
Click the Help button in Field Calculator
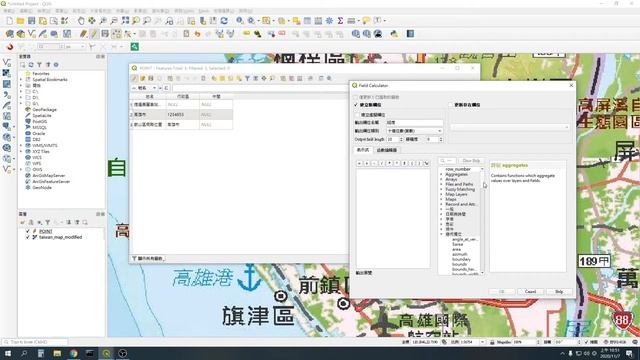coord(559,291)
